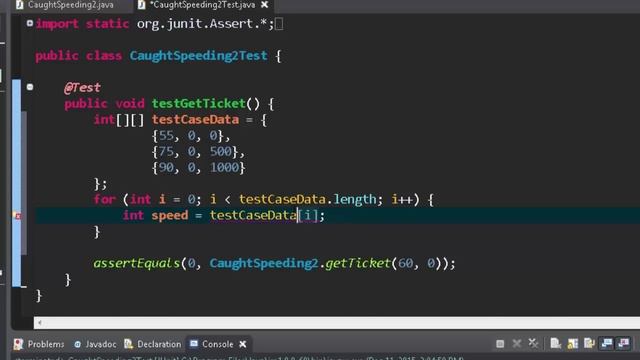The image size is (640, 360).
Task: Click the Problems tab icon
Action: 18,344
